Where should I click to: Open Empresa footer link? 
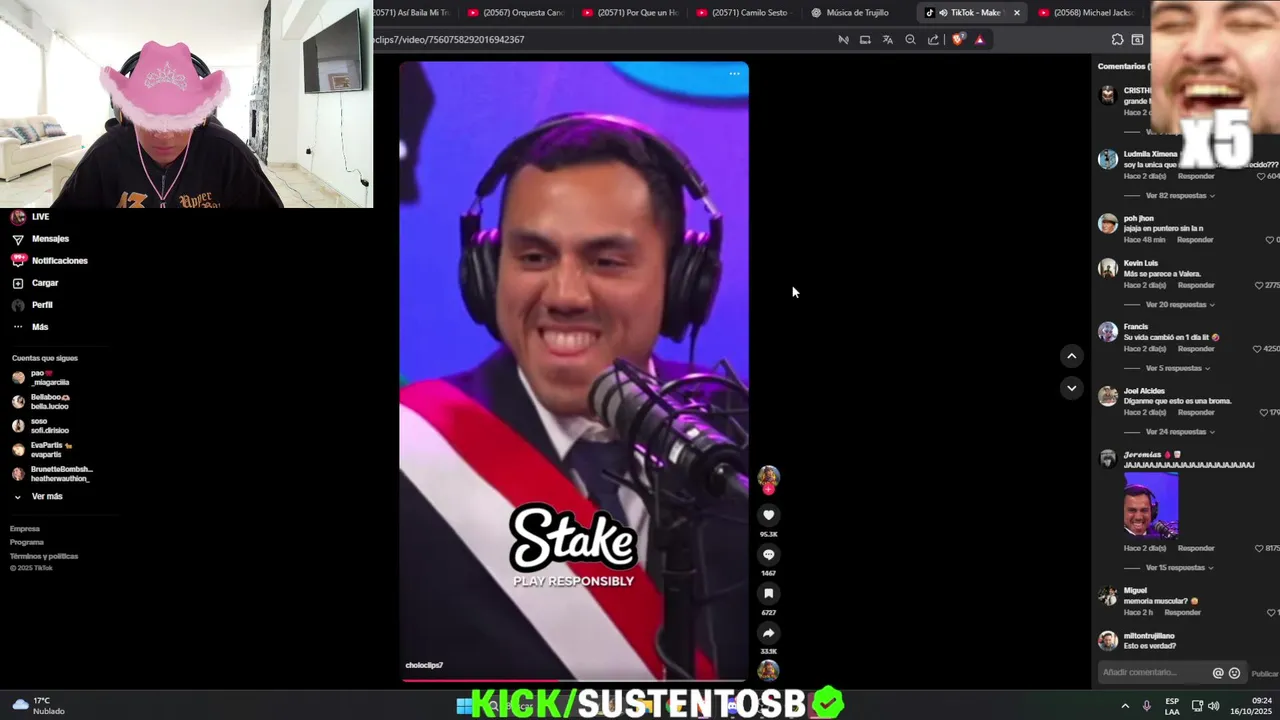point(25,529)
